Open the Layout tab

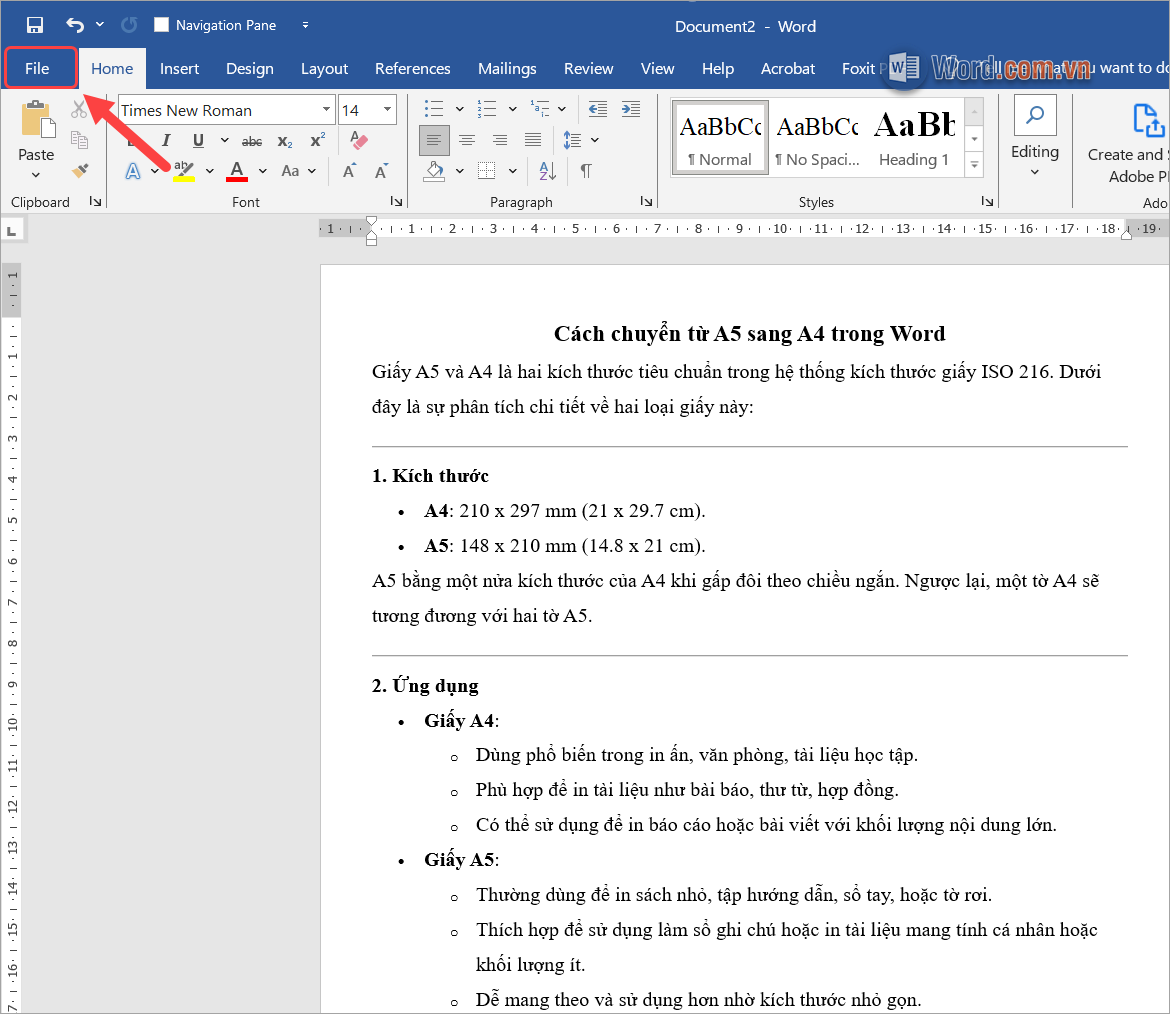coord(324,69)
